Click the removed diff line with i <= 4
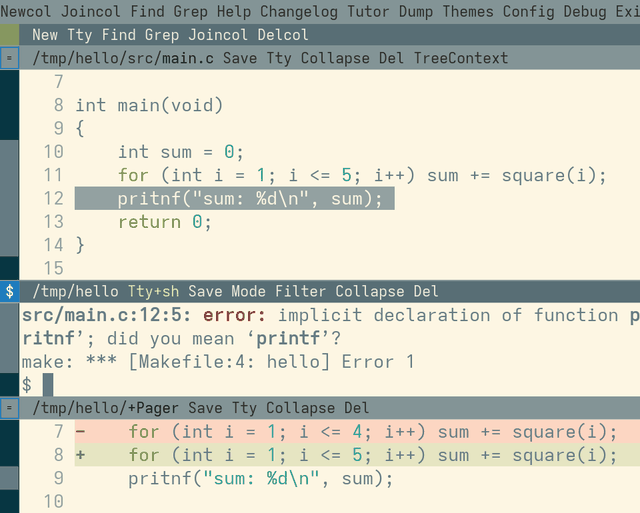The image size is (640, 513). (357, 432)
